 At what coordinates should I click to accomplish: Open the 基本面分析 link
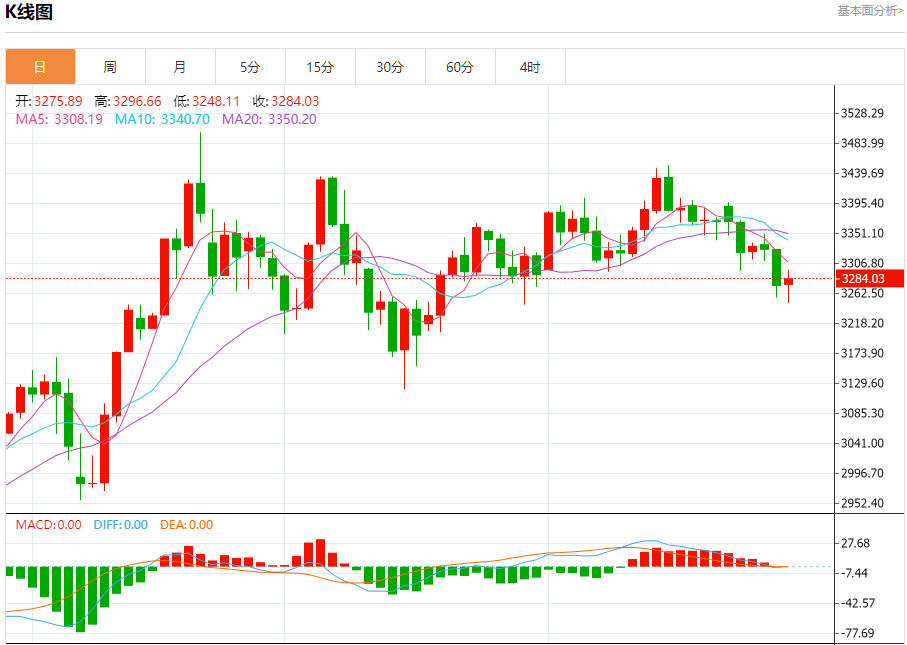[x=870, y=10]
